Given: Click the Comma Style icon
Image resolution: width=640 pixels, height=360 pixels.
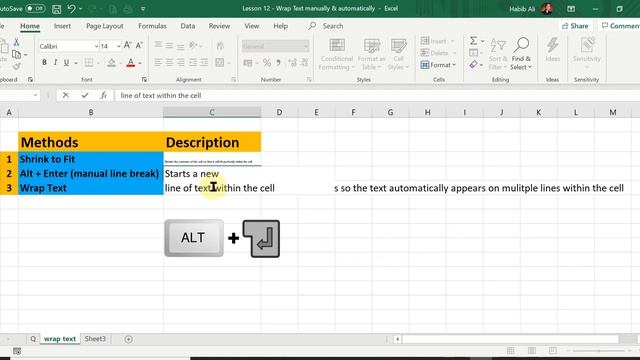Looking at the screenshot, I should 278,63.
